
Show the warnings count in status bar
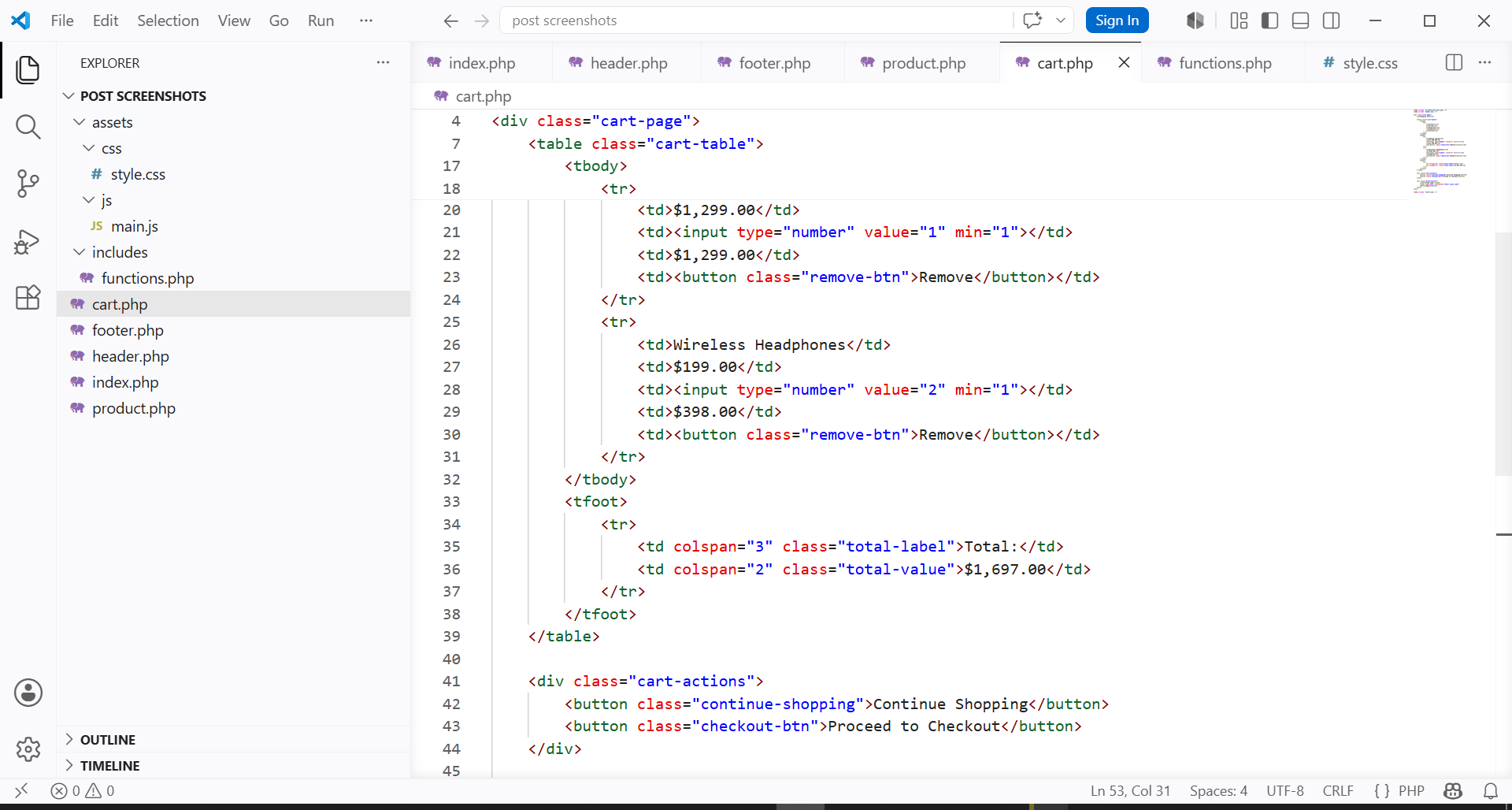click(x=100, y=790)
